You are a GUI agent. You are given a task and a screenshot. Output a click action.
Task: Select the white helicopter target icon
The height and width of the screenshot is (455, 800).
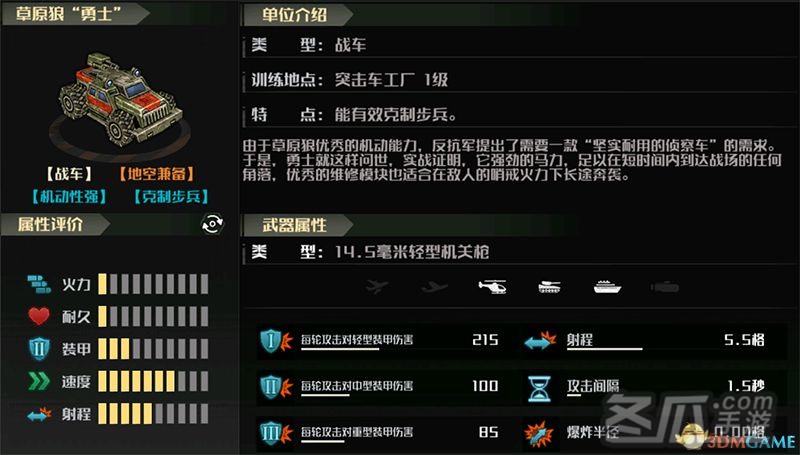pyautogui.click(x=492, y=287)
